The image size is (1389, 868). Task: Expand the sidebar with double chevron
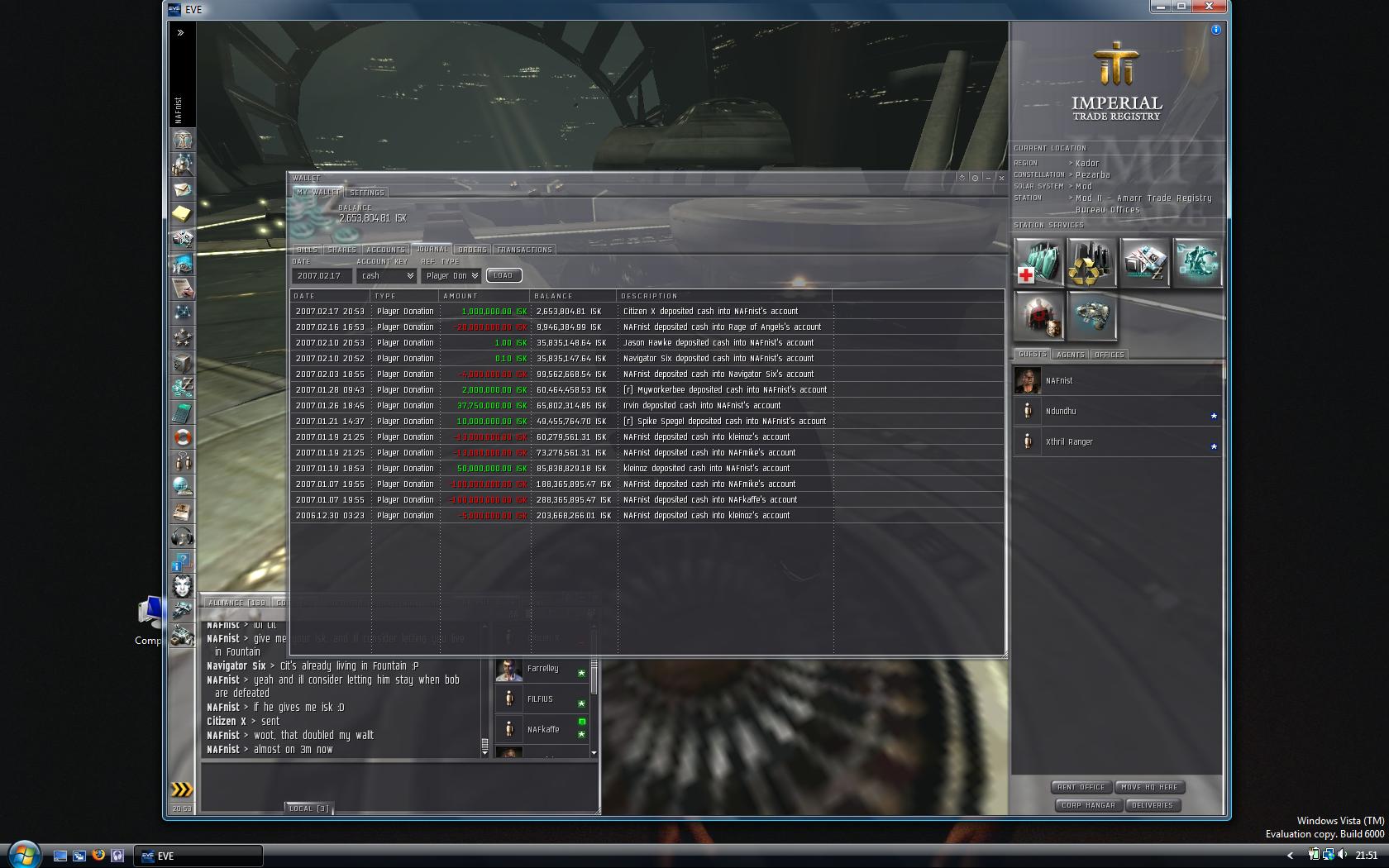coord(180,33)
